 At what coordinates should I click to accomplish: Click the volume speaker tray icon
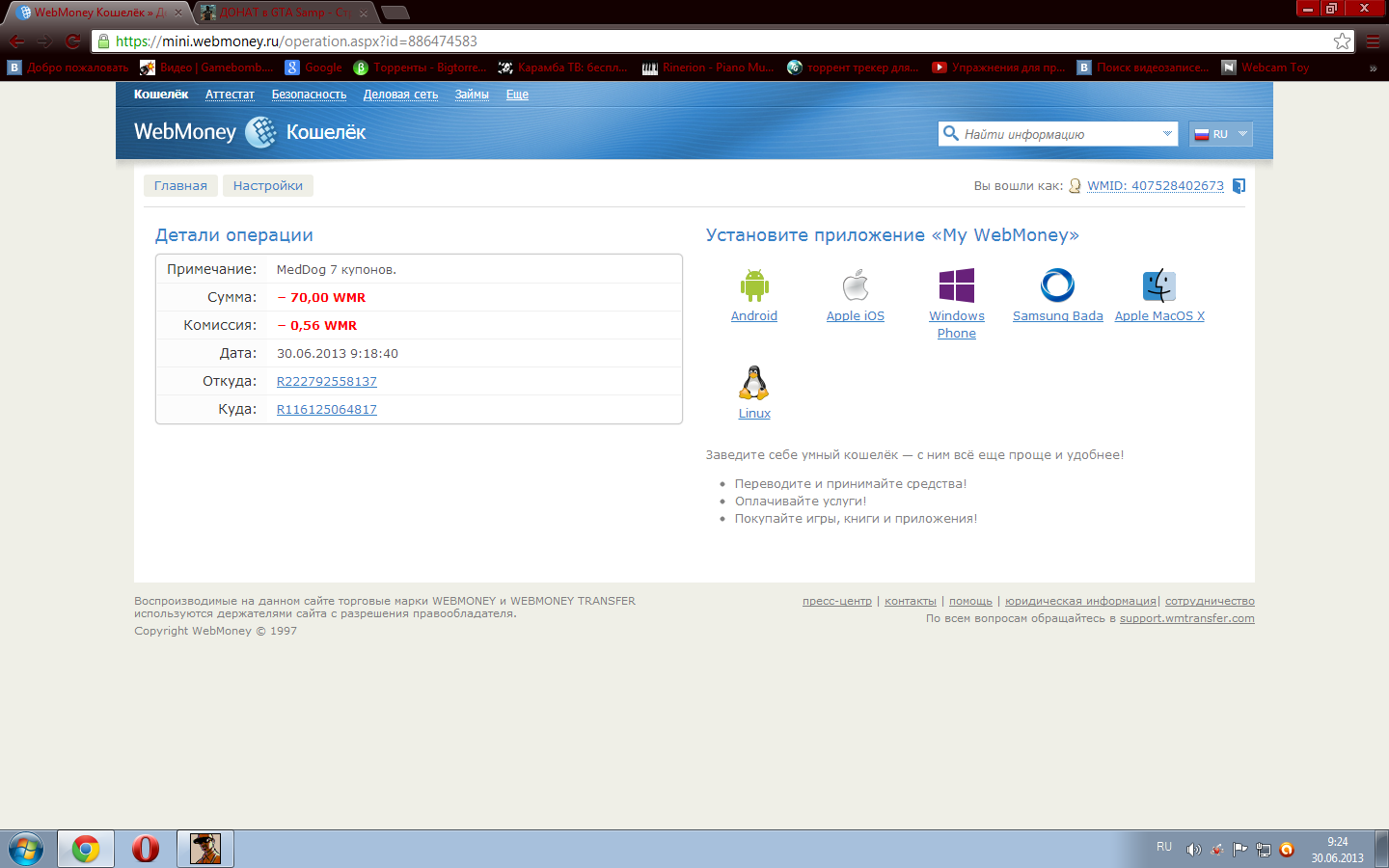pyautogui.click(x=1193, y=850)
